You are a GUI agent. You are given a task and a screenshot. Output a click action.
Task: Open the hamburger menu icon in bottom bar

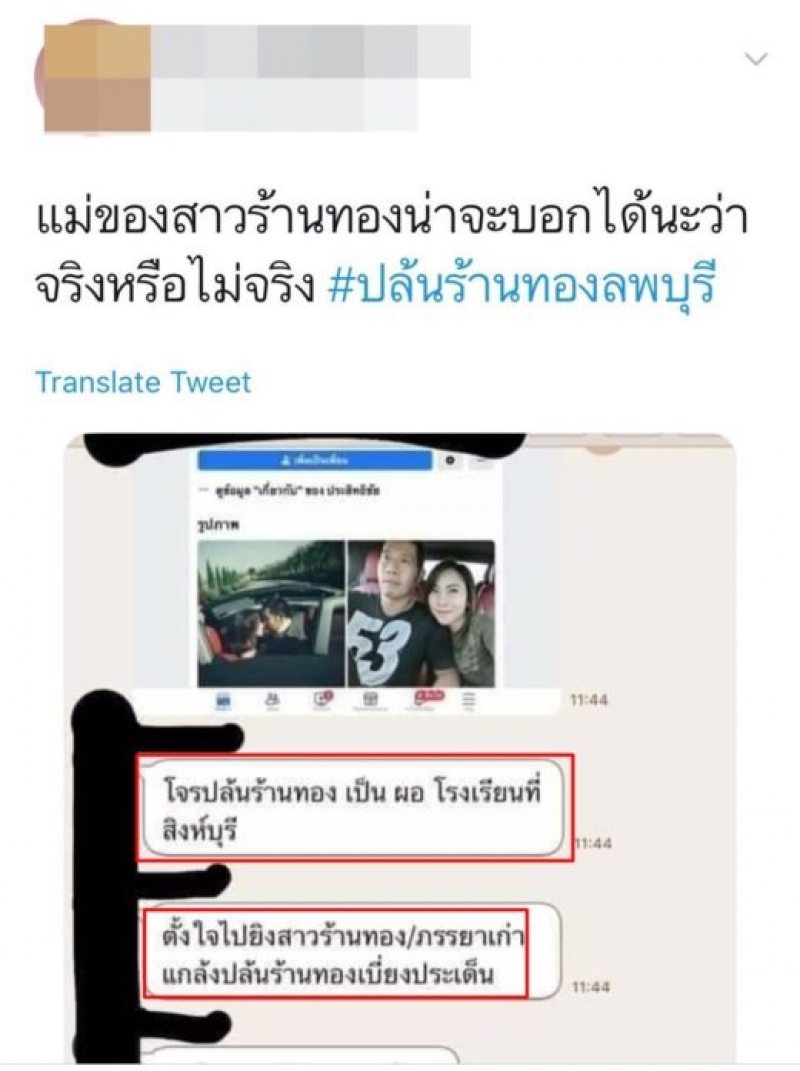point(469,700)
